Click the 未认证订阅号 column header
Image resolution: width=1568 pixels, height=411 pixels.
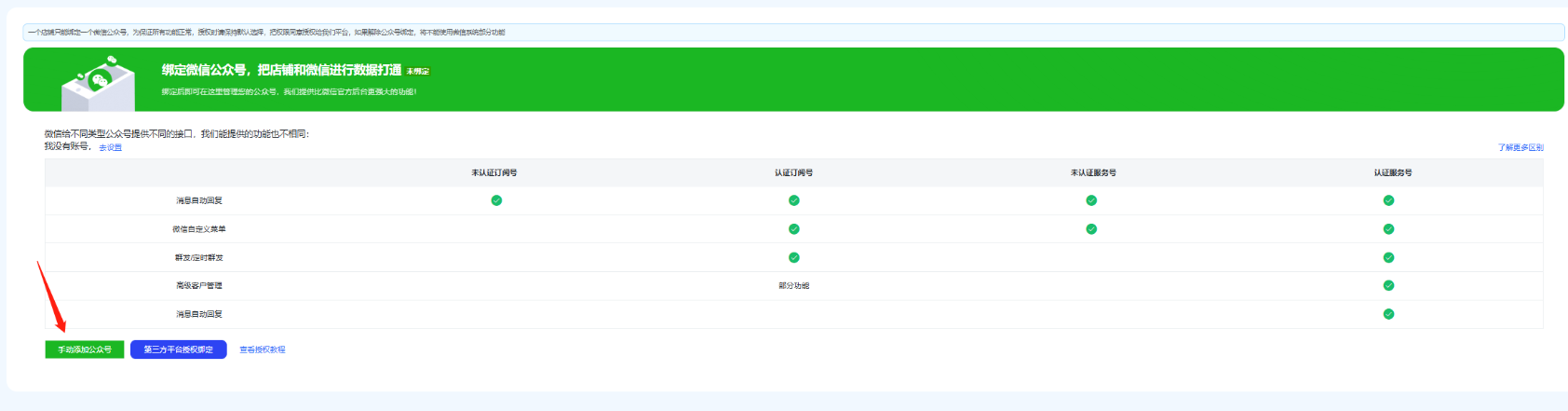[493, 172]
